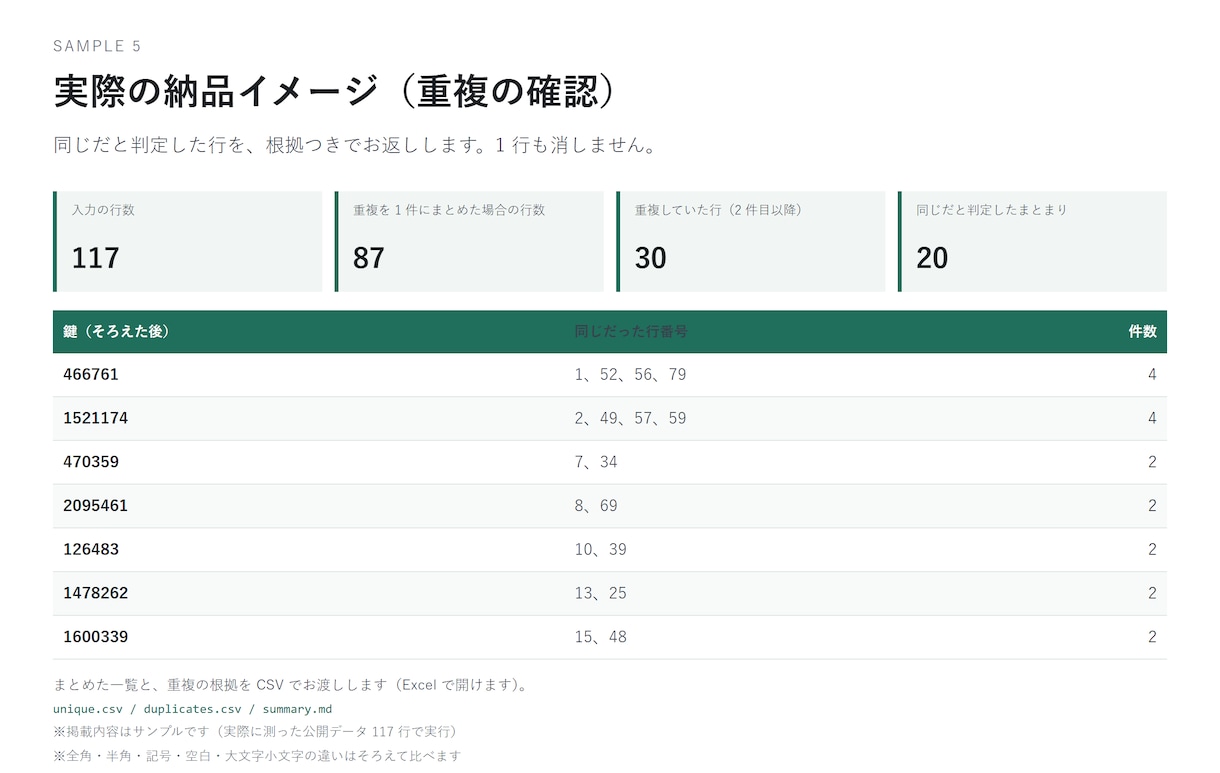
Task: Select the value 87 in the stats card
Action: point(369,258)
